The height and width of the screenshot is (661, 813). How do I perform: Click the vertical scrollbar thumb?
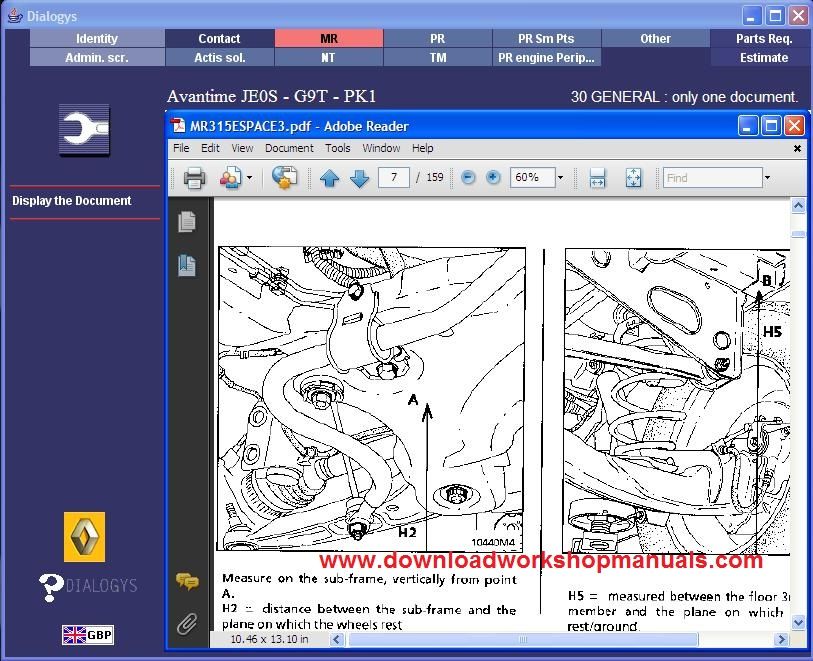pyautogui.click(x=798, y=233)
